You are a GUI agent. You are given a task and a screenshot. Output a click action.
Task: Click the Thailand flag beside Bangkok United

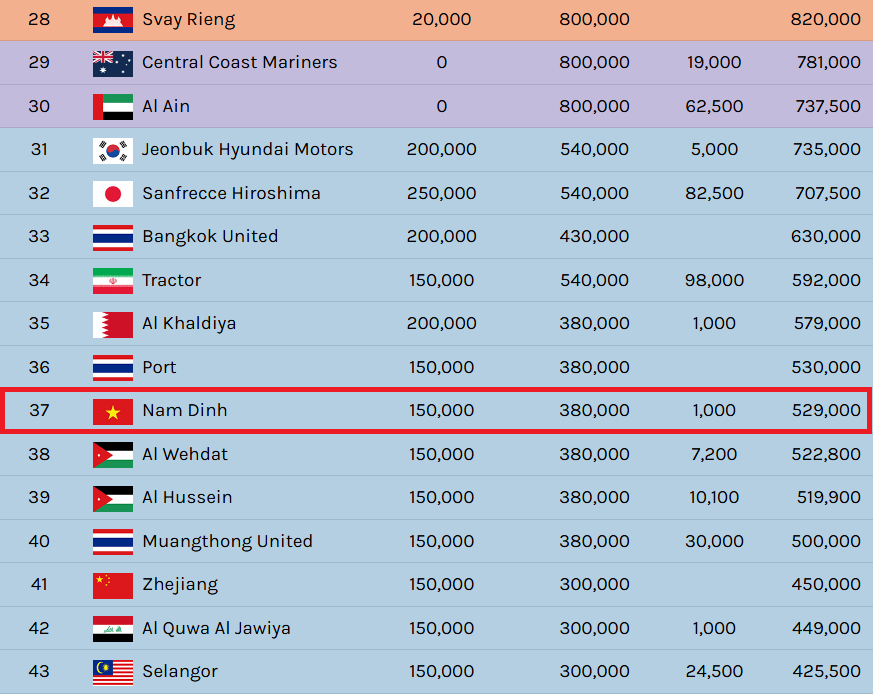tap(112, 237)
